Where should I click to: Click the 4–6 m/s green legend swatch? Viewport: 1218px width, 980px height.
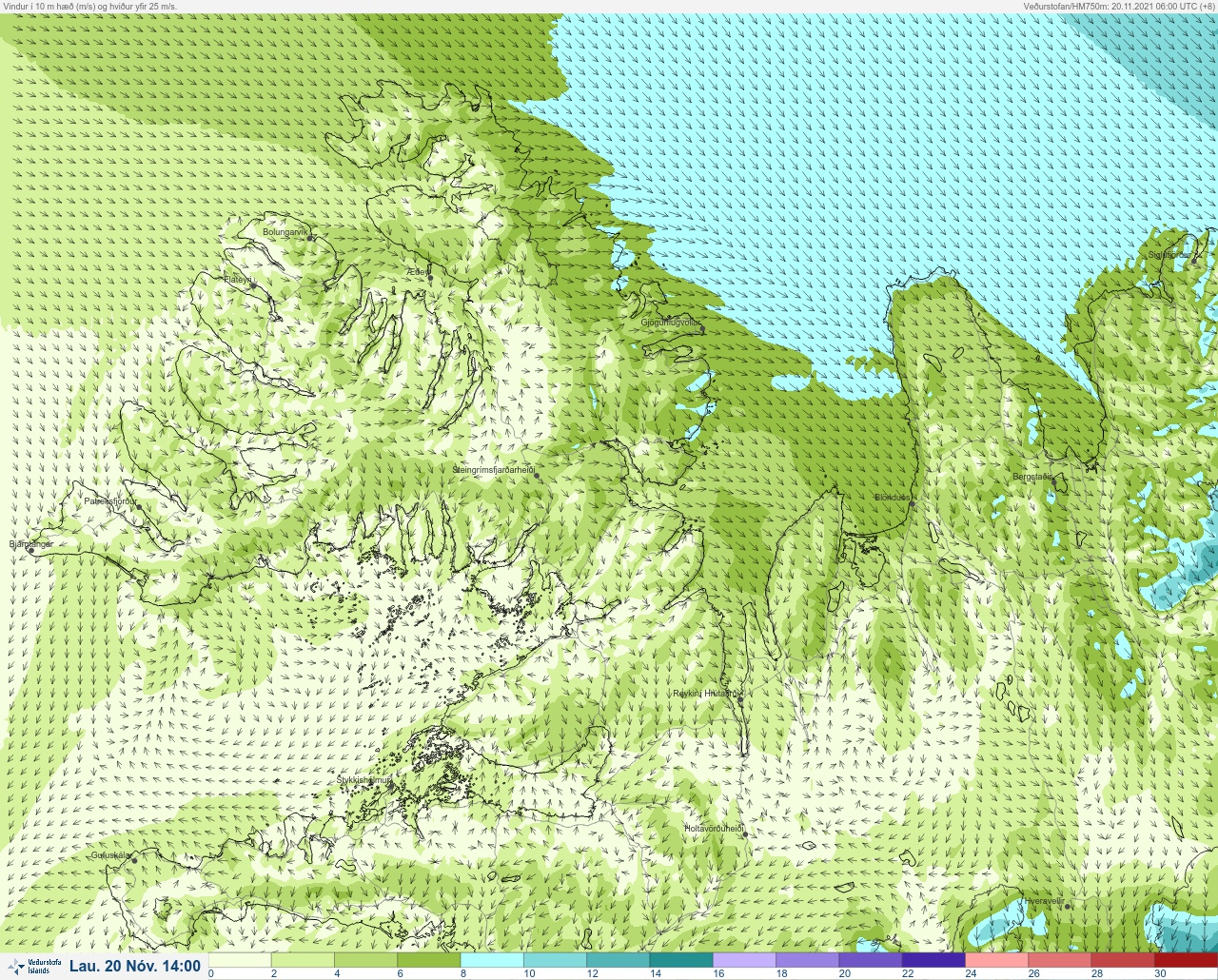(x=365, y=960)
